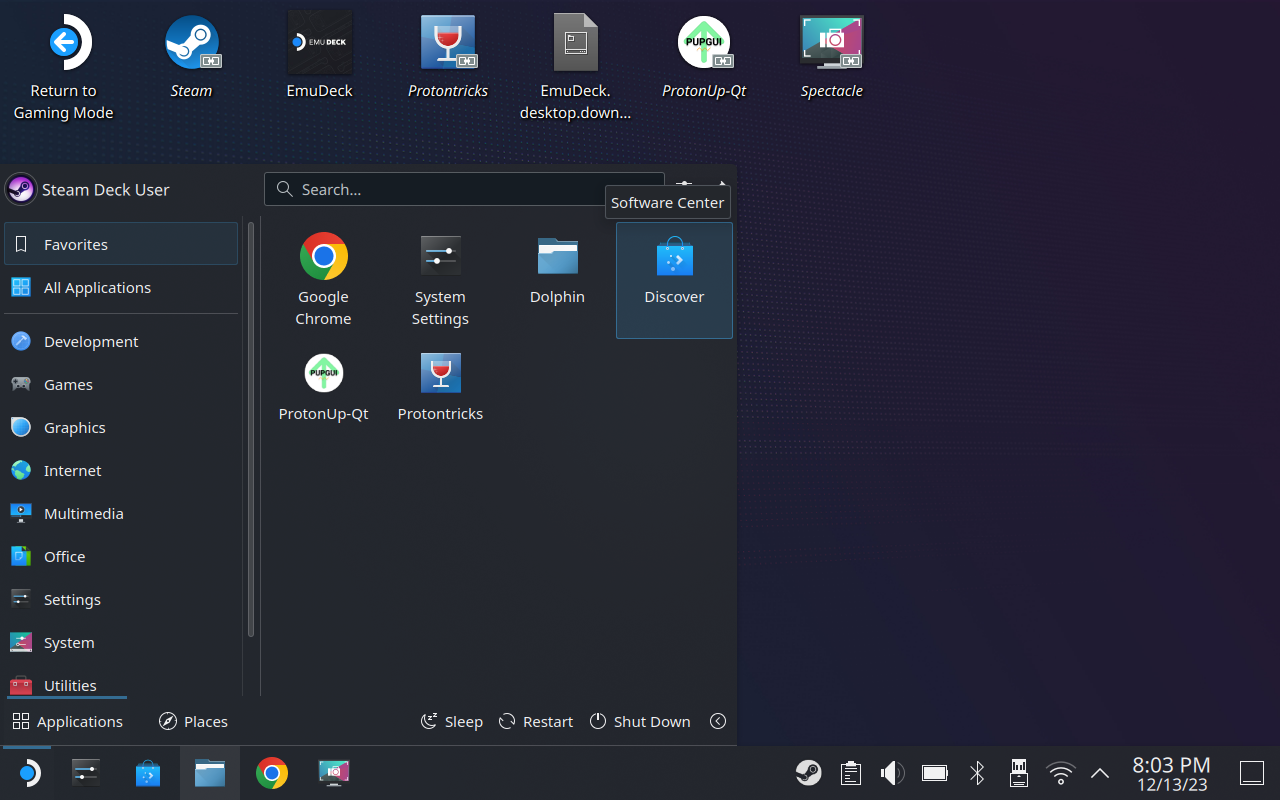Open Google Chrome from the taskbar
Image resolution: width=1280 pixels, height=800 pixels.
(272, 773)
